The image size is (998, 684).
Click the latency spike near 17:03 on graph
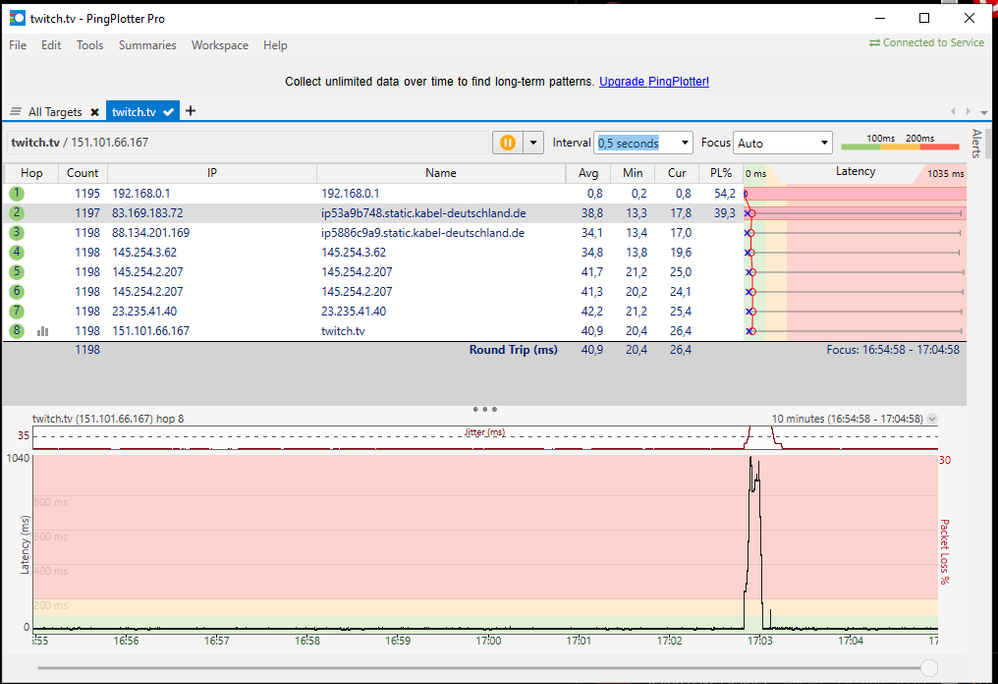tap(754, 541)
